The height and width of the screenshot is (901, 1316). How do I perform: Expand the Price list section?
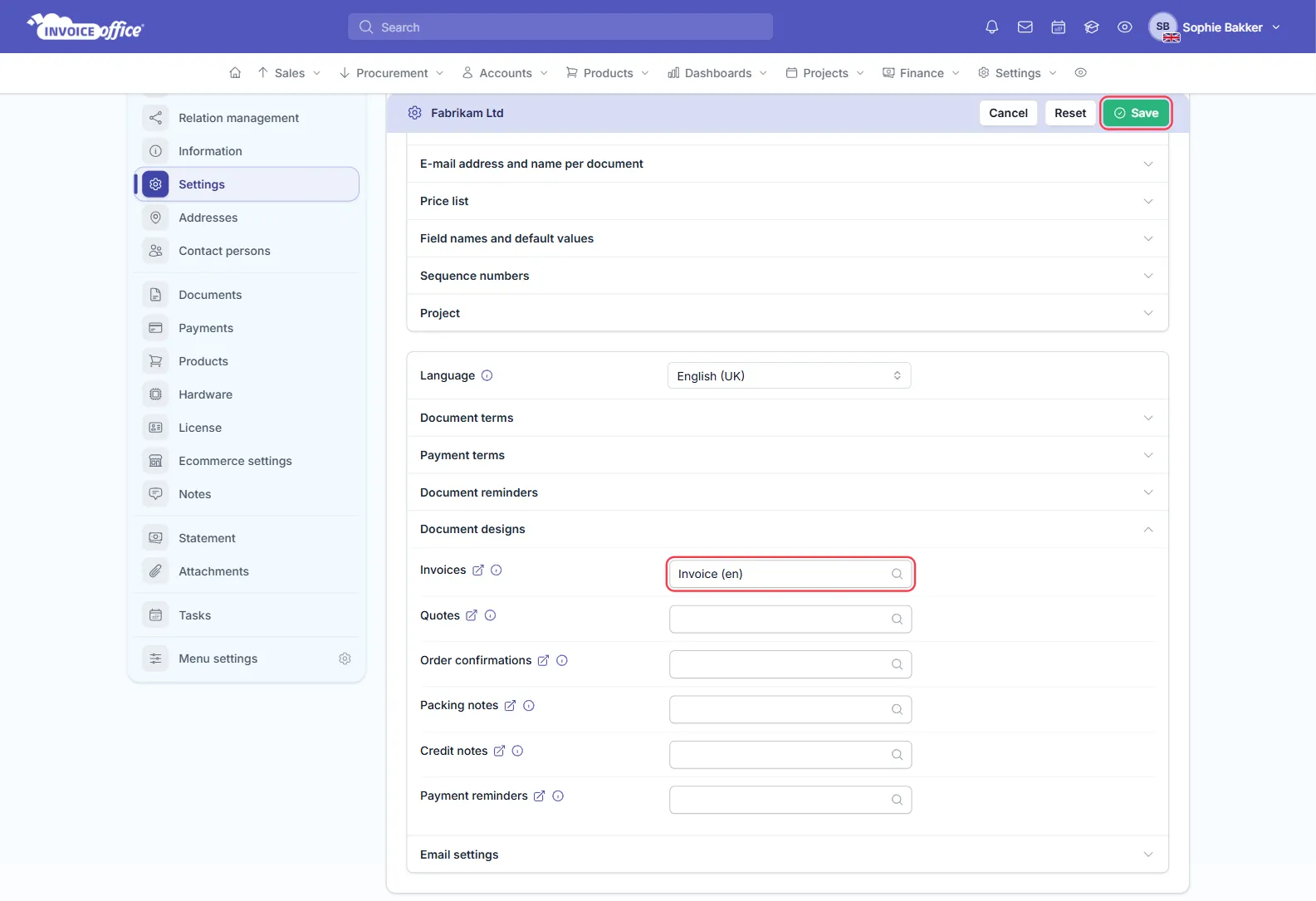(787, 201)
